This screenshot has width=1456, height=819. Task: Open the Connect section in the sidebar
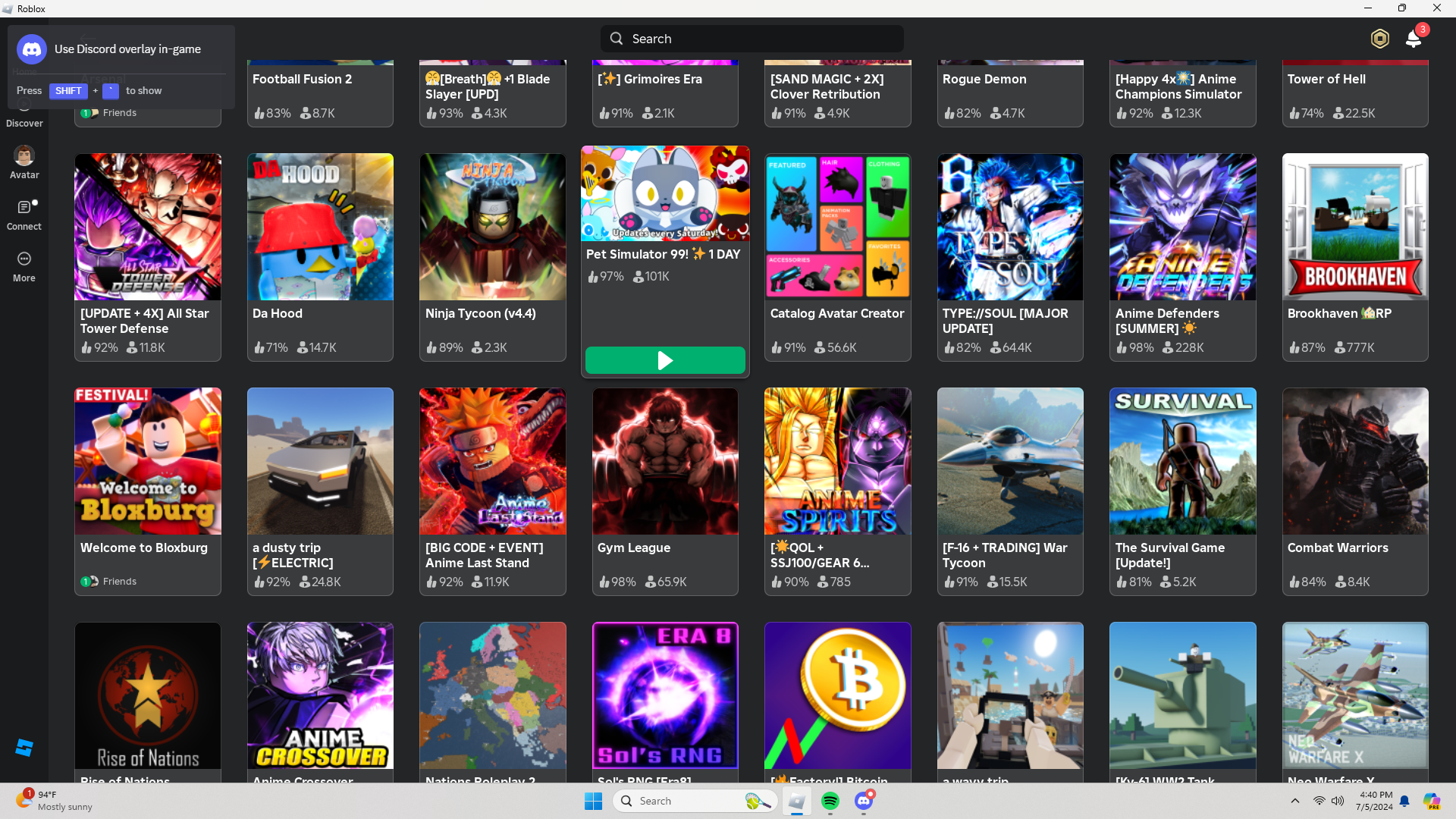(24, 215)
